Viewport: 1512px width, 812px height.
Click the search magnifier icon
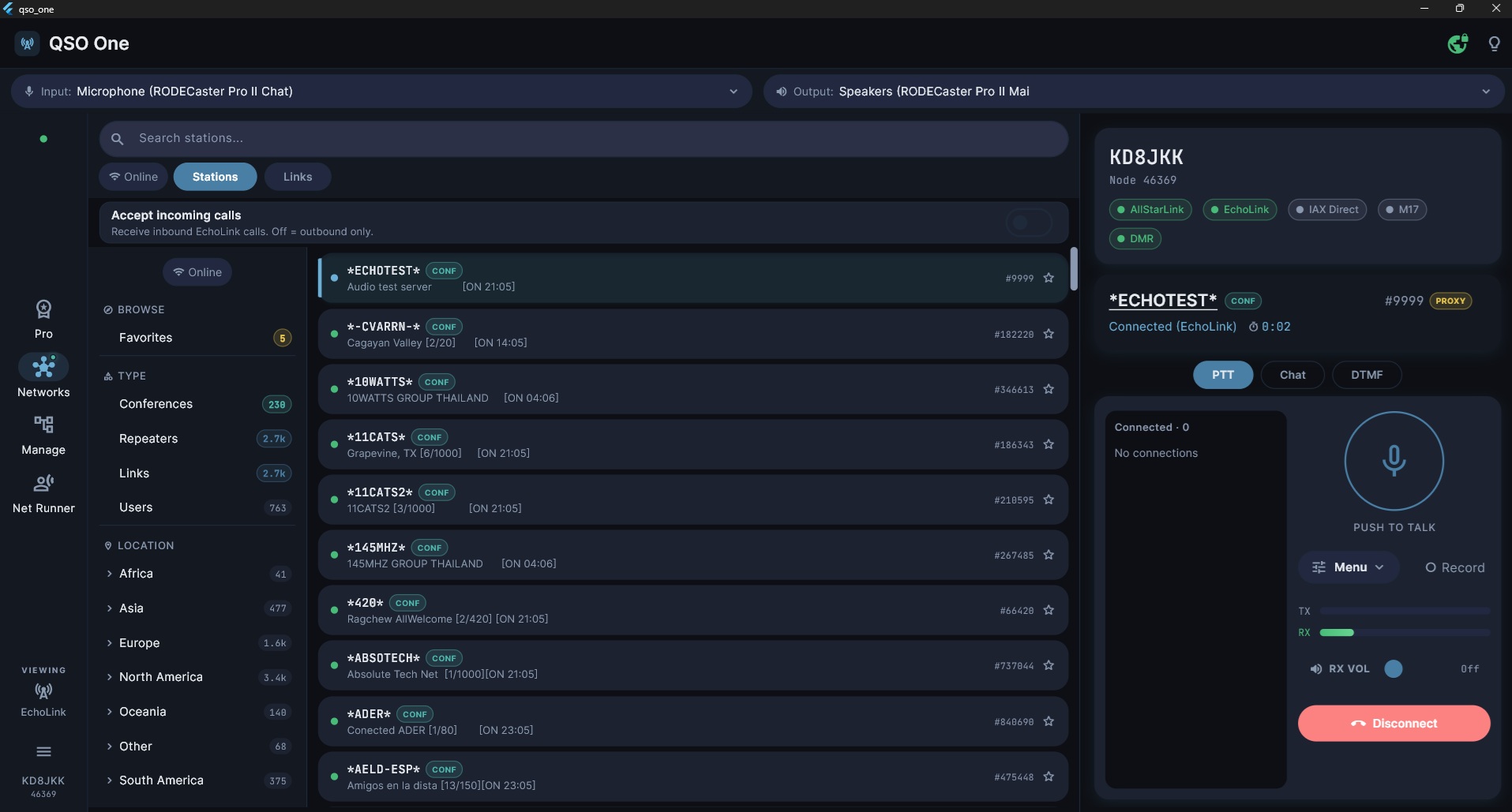[118, 139]
